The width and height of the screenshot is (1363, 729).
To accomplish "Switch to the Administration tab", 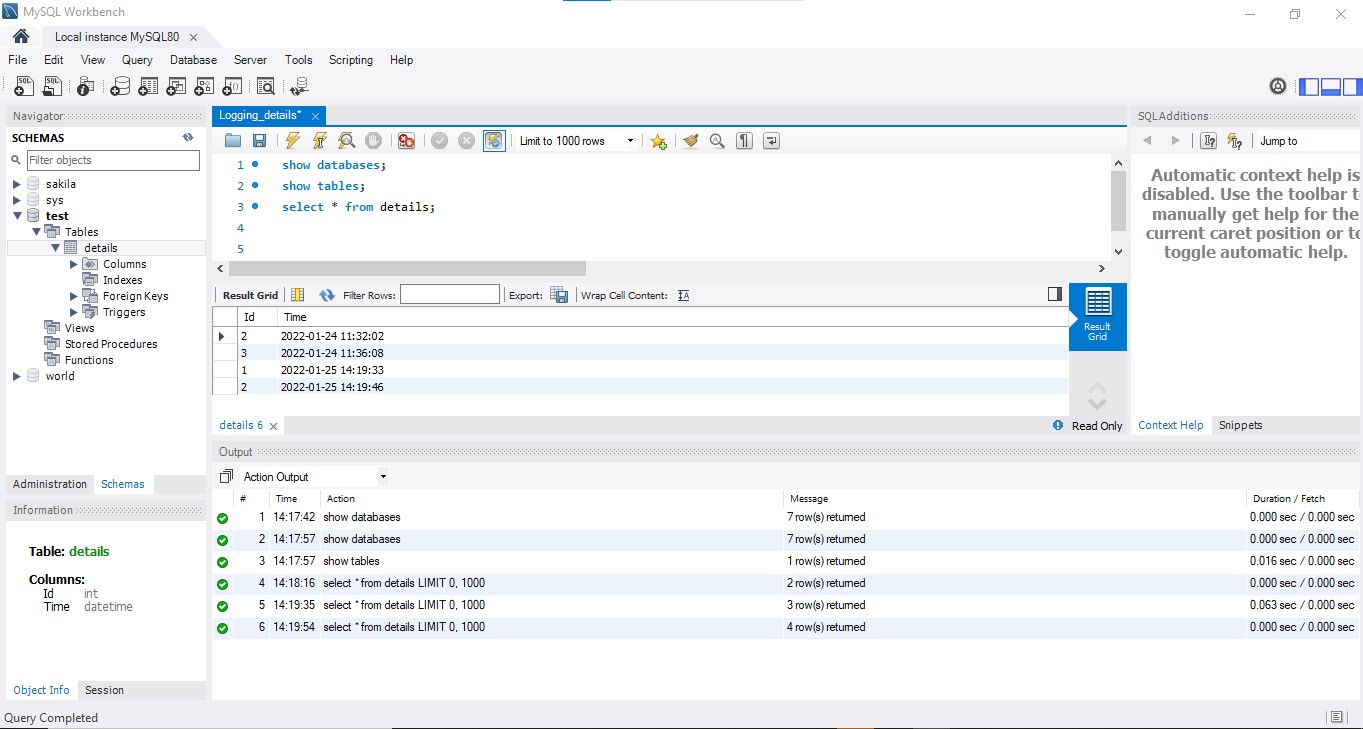I will tap(50, 484).
